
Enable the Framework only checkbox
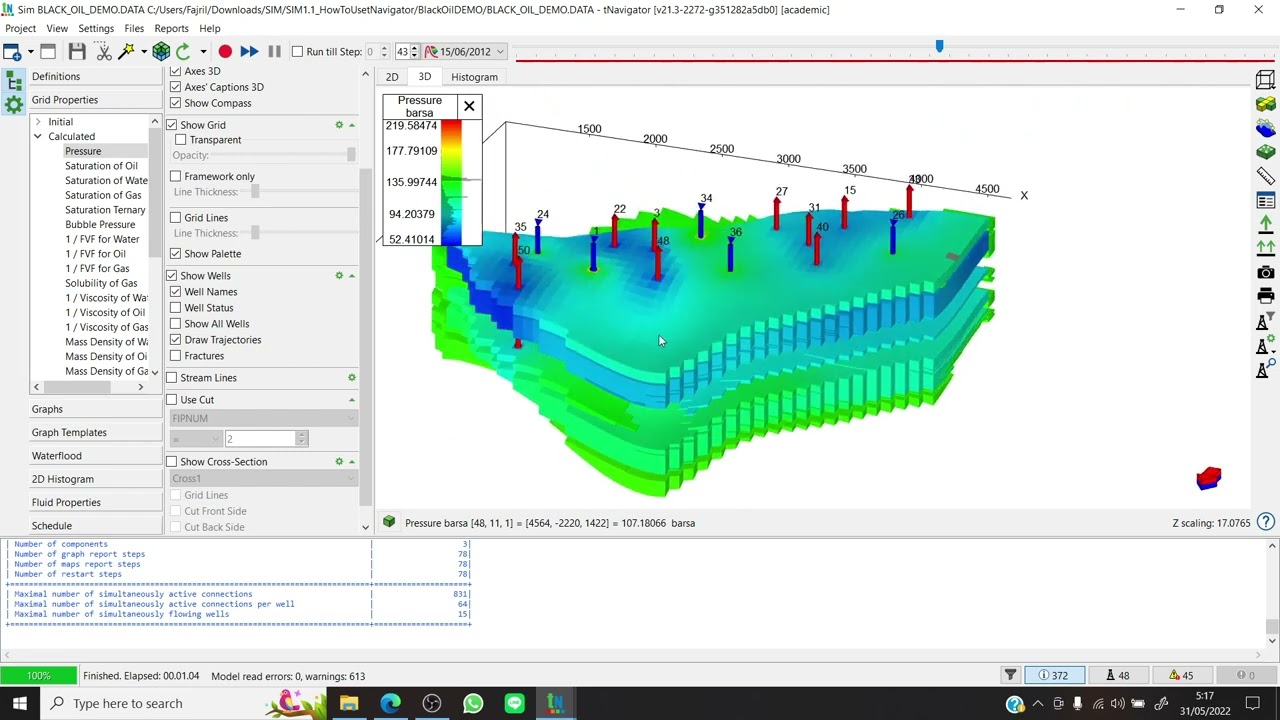[176, 176]
